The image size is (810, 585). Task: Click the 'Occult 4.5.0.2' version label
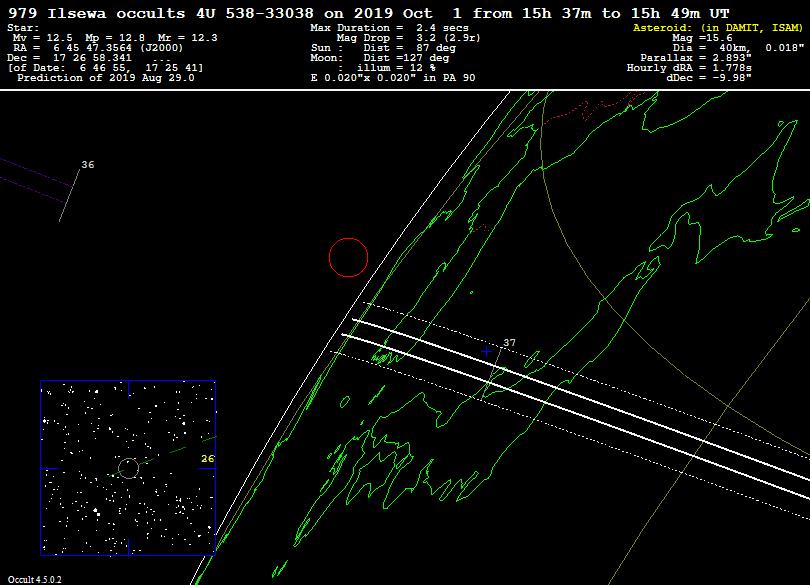(35, 579)
